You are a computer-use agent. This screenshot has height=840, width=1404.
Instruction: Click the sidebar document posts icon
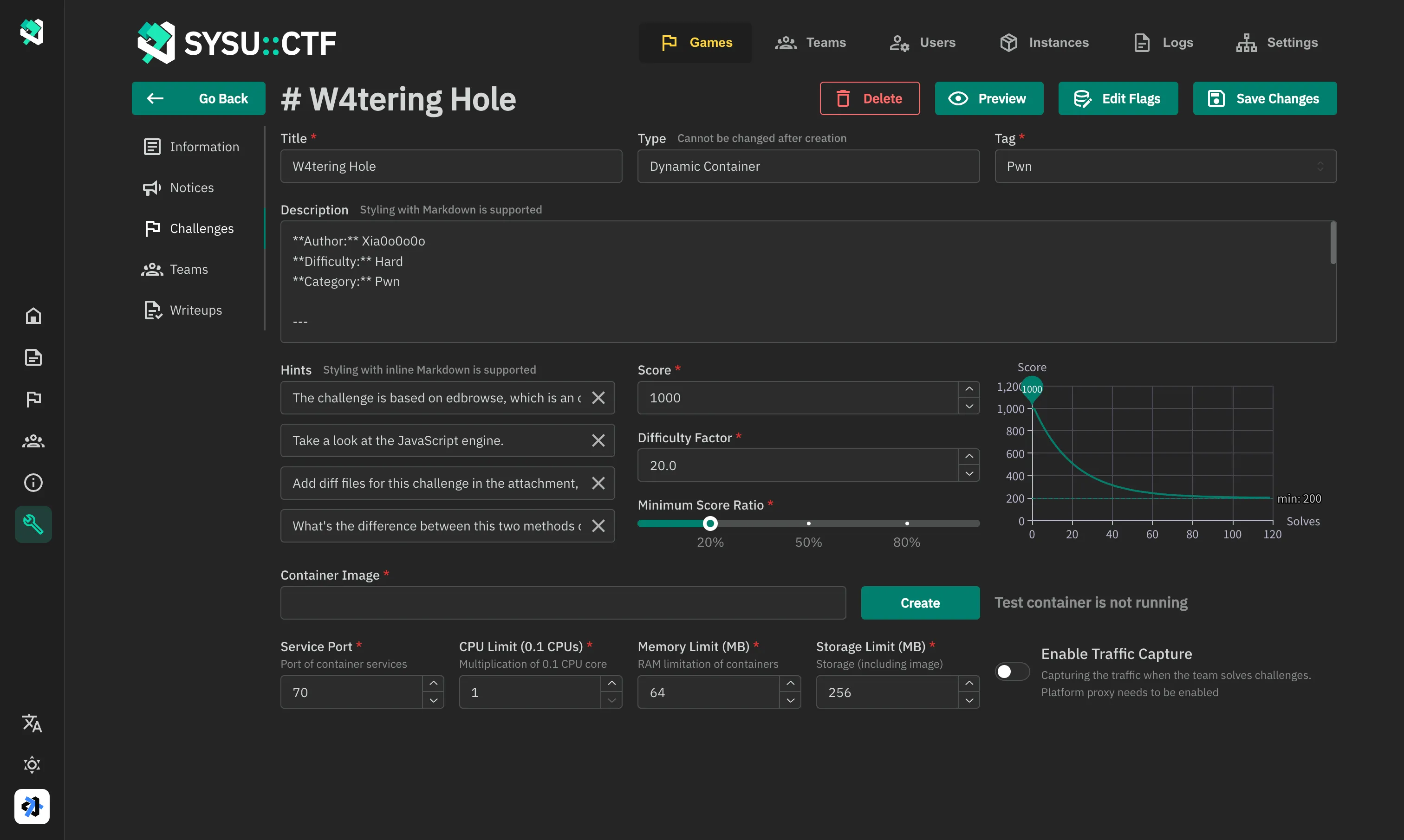click(33, 358)
